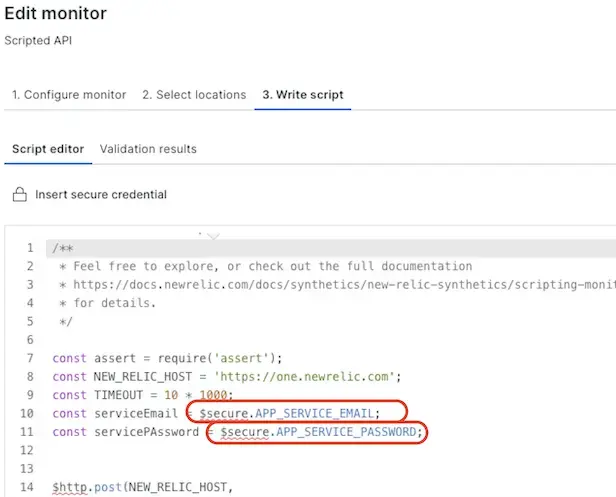Select the 3. Write script step

click(x=303, y=95)
